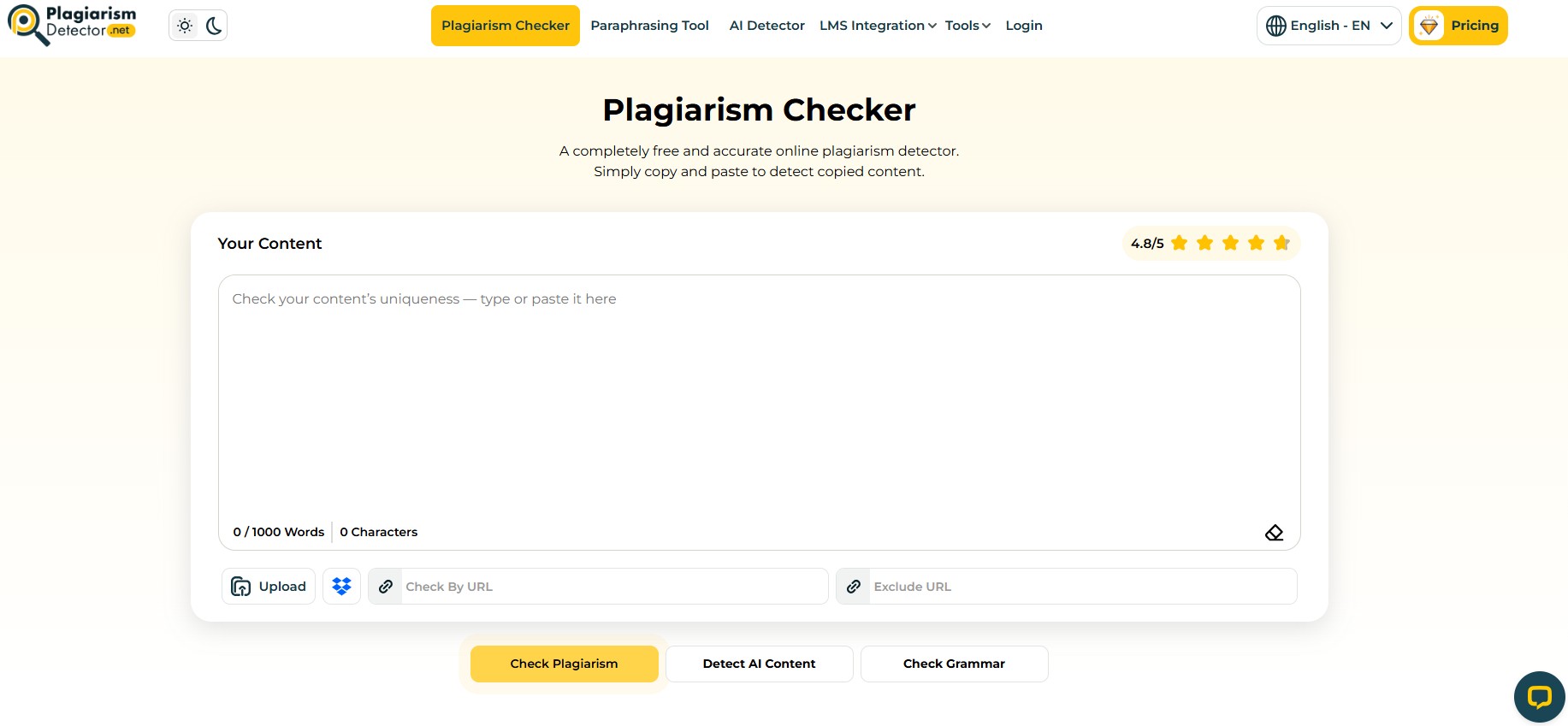The height and width of the screenshot is (726, 1568).
Task: Switch to dark mode moon icon
Action: click(214, 26)
